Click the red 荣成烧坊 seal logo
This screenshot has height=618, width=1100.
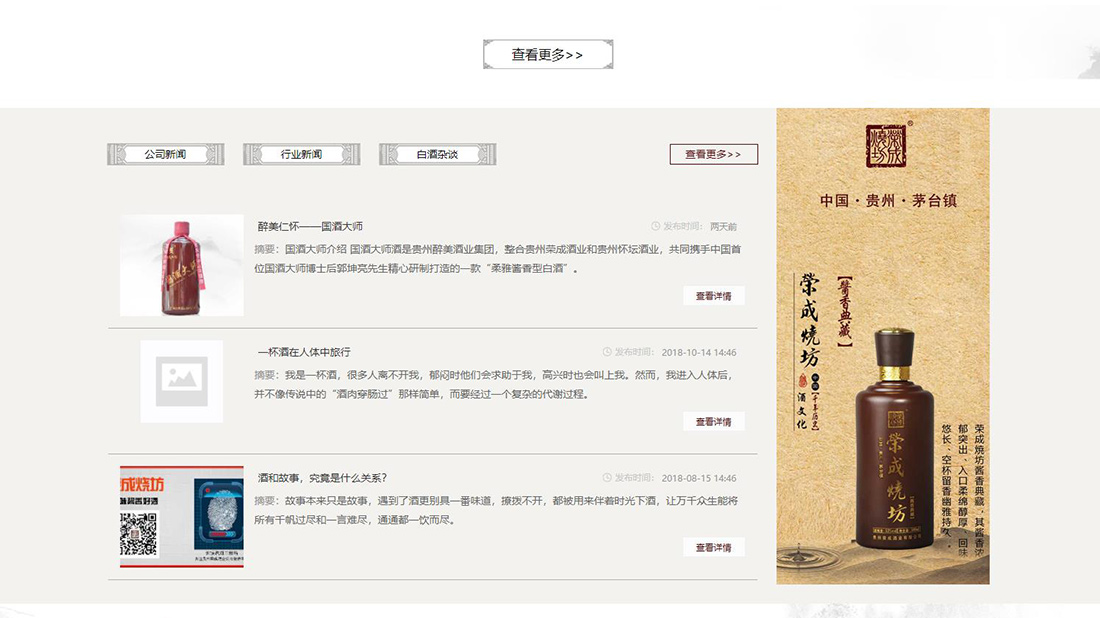(x=886, y=145)
